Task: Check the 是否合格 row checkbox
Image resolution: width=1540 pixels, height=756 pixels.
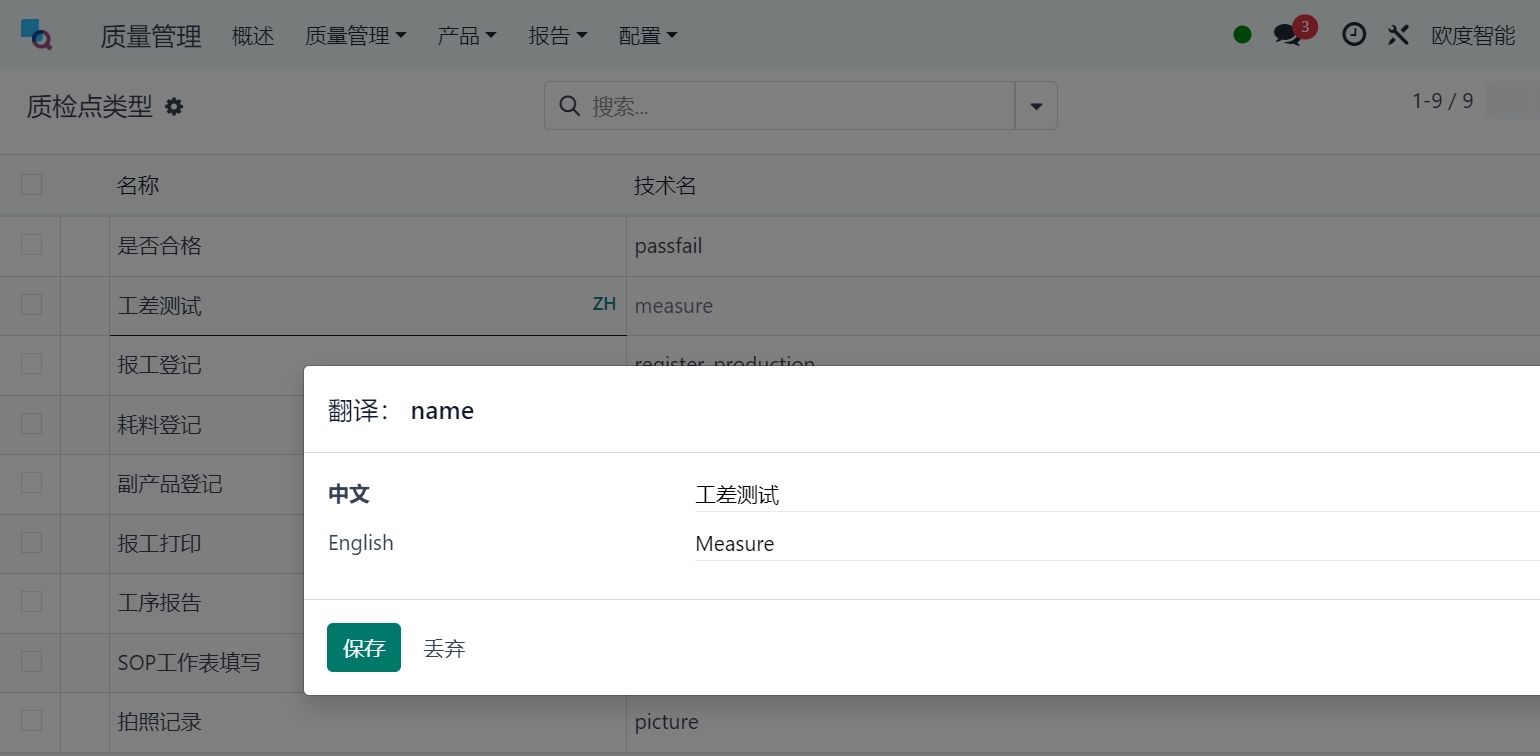Action: pos(32,245)
